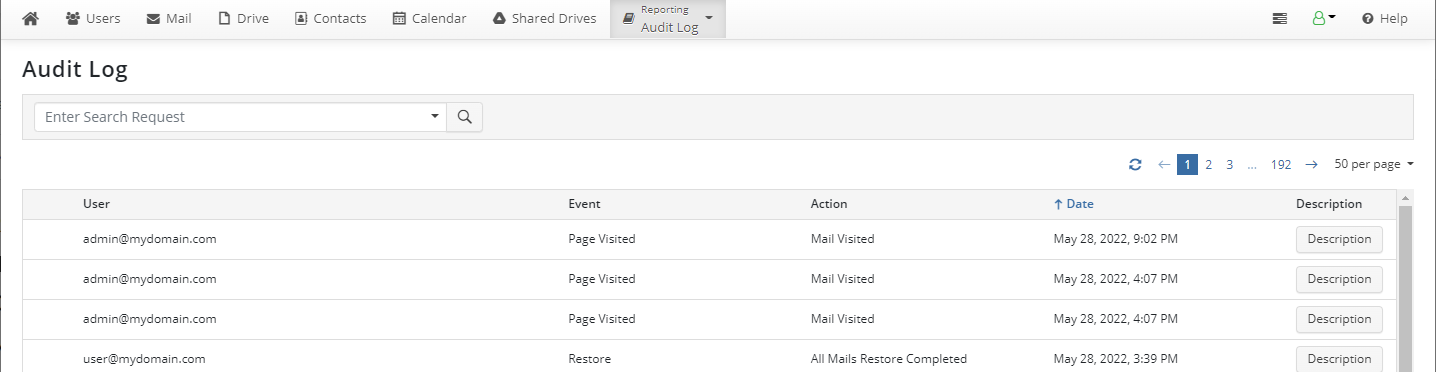Go to page 2
Image resolution: width=1436 pixels, height=372 pixels.
[1208, 164]
